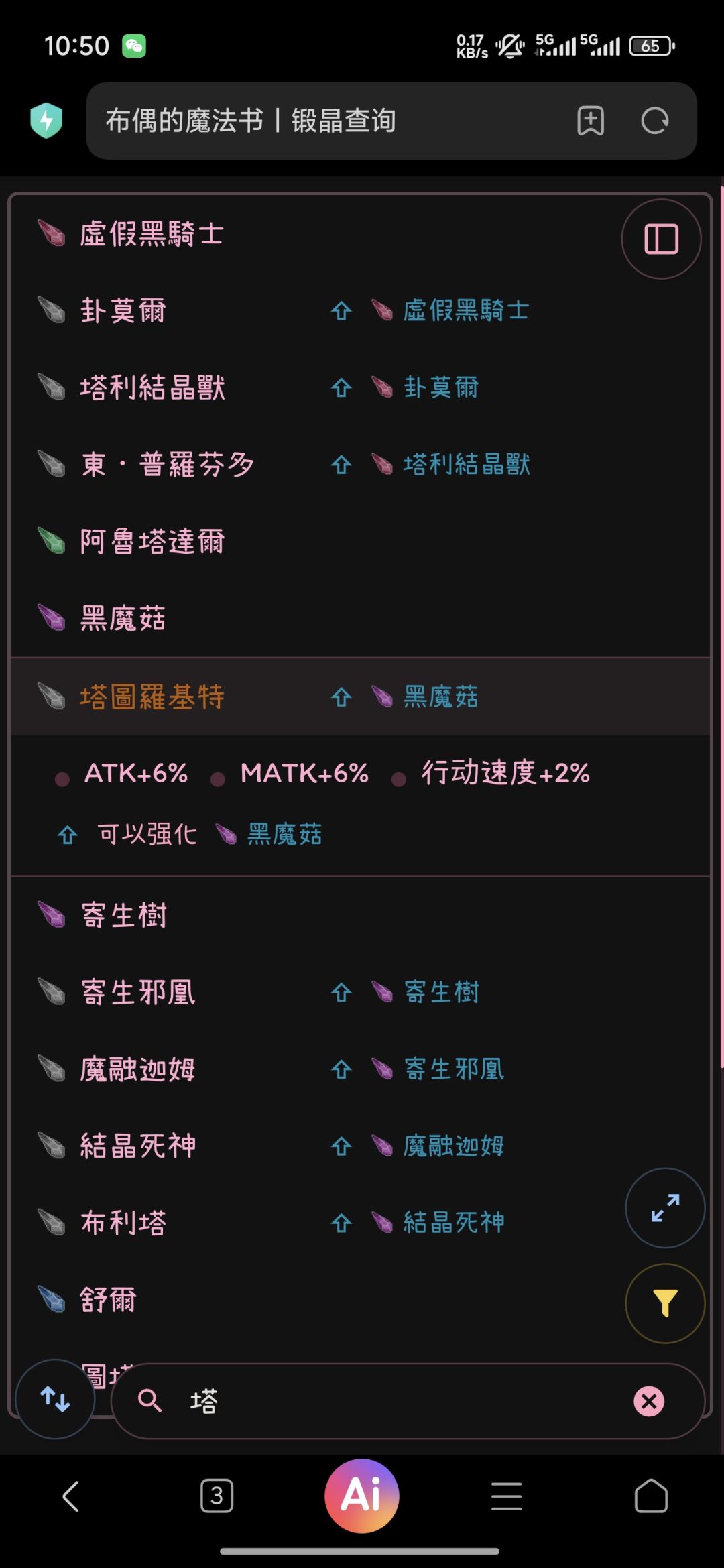
Task: Open the browser tabs switcher
Action: [x=217, y=1496]
